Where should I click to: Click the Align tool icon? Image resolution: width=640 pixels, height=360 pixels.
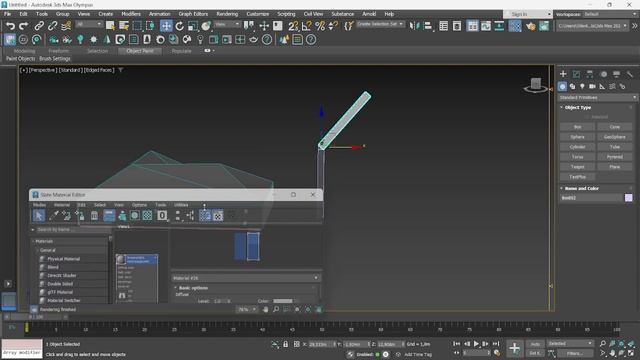click(428, 26)
